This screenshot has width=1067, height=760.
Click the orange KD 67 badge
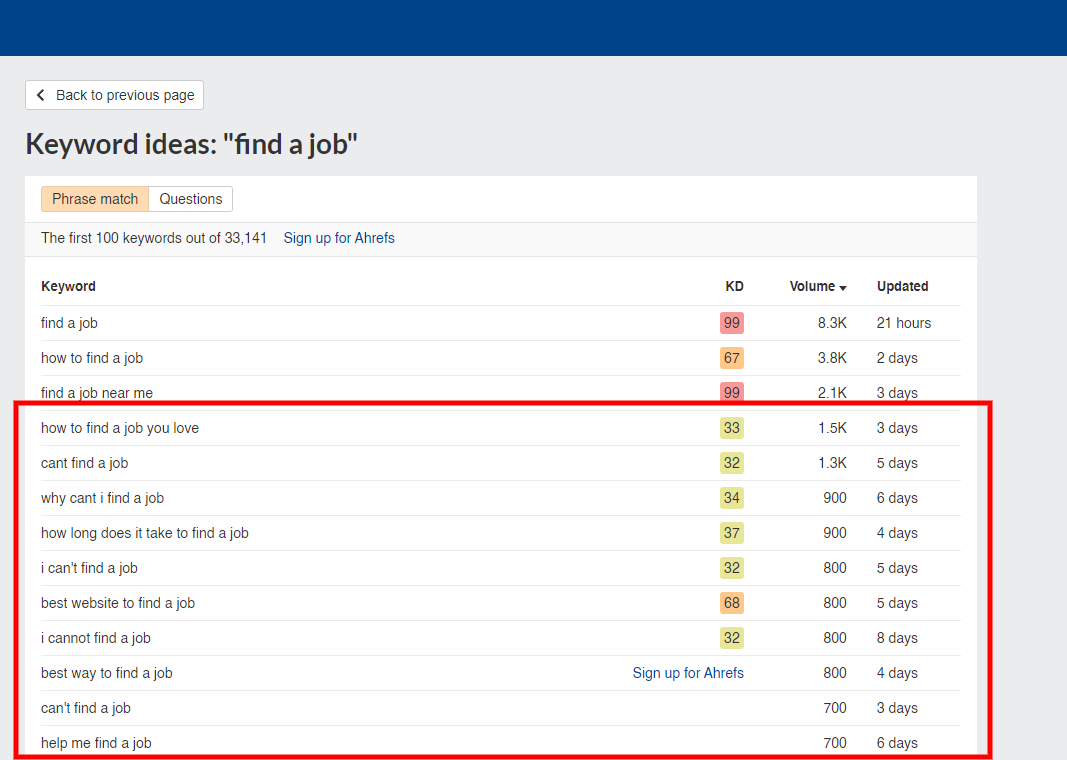[732, 358]
